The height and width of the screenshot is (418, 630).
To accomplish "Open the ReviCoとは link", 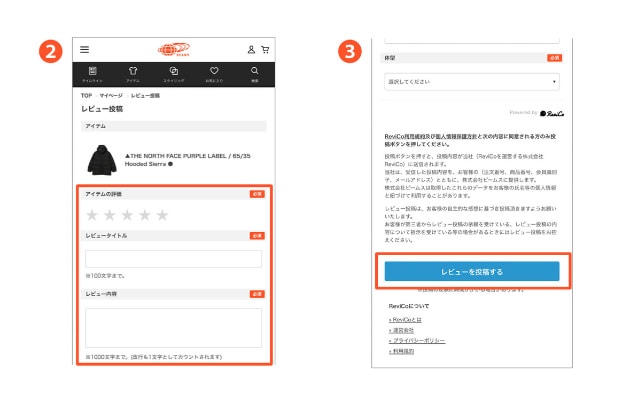I will 405,320.
